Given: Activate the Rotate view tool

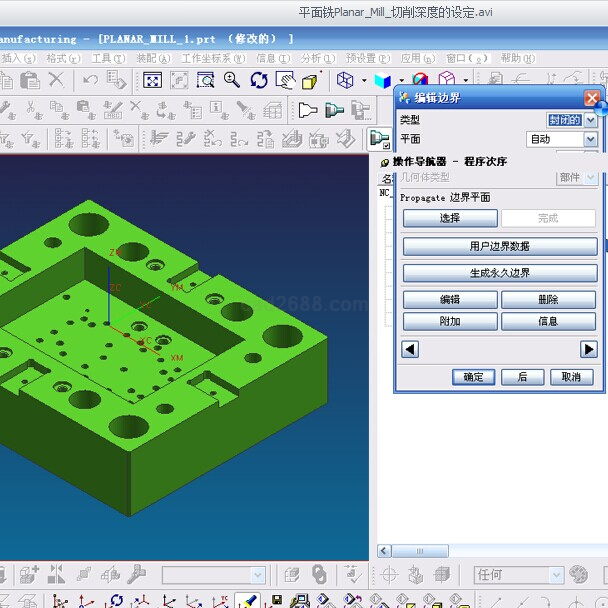Looking at the screenshot, I should (259, 81).
